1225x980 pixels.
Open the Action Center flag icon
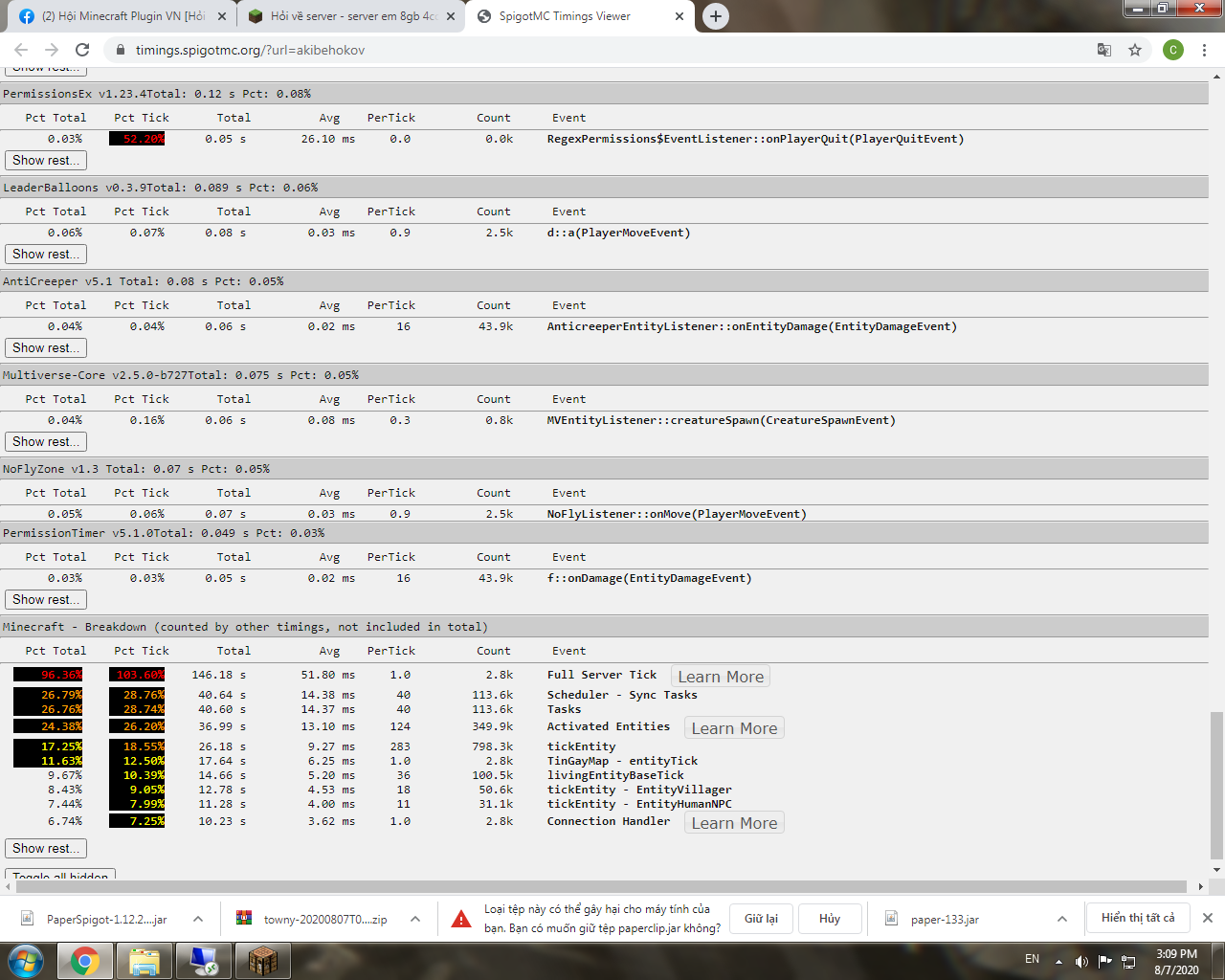click(x=1105, y=961)
